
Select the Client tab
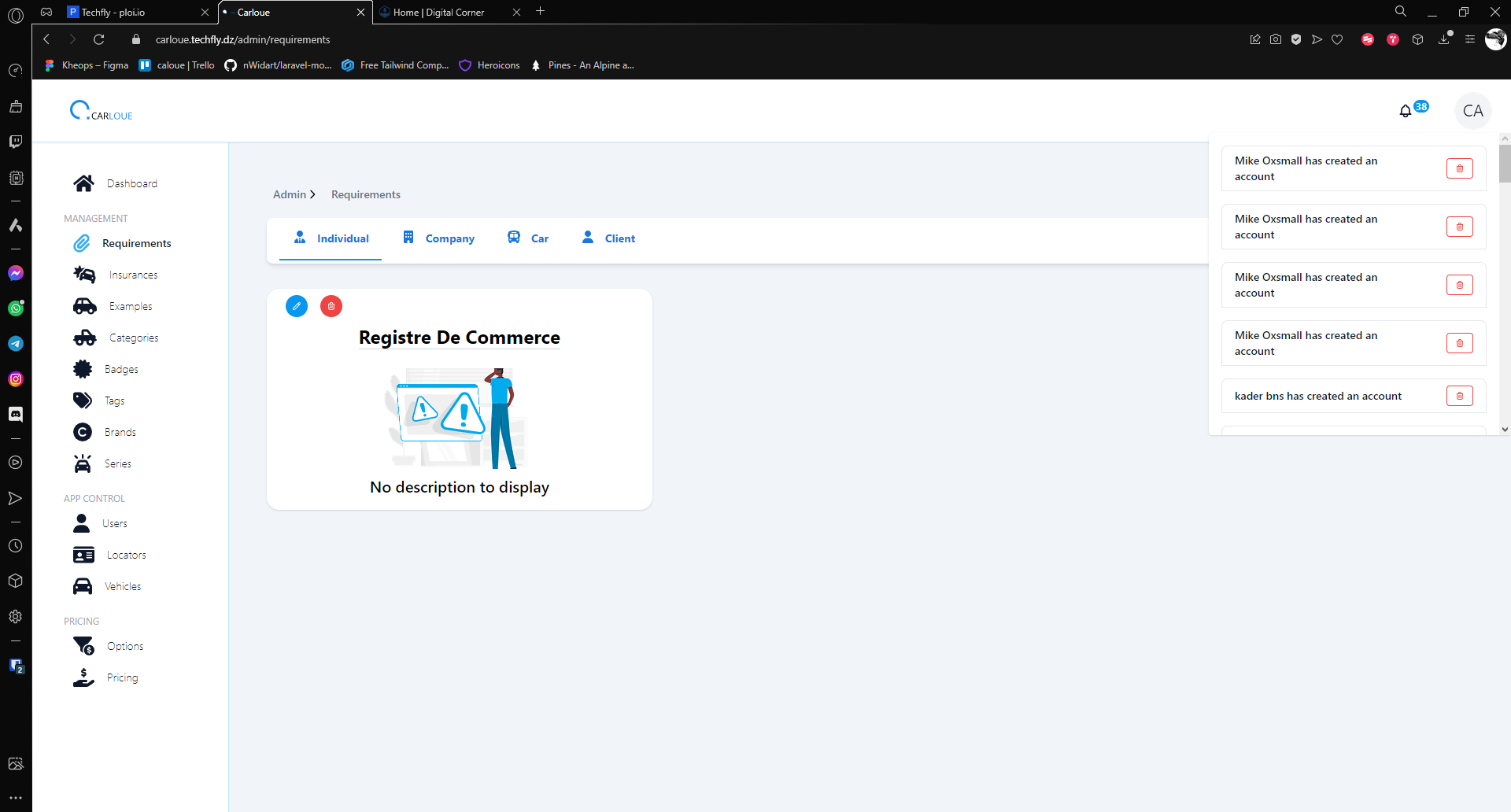click(609, 238)
